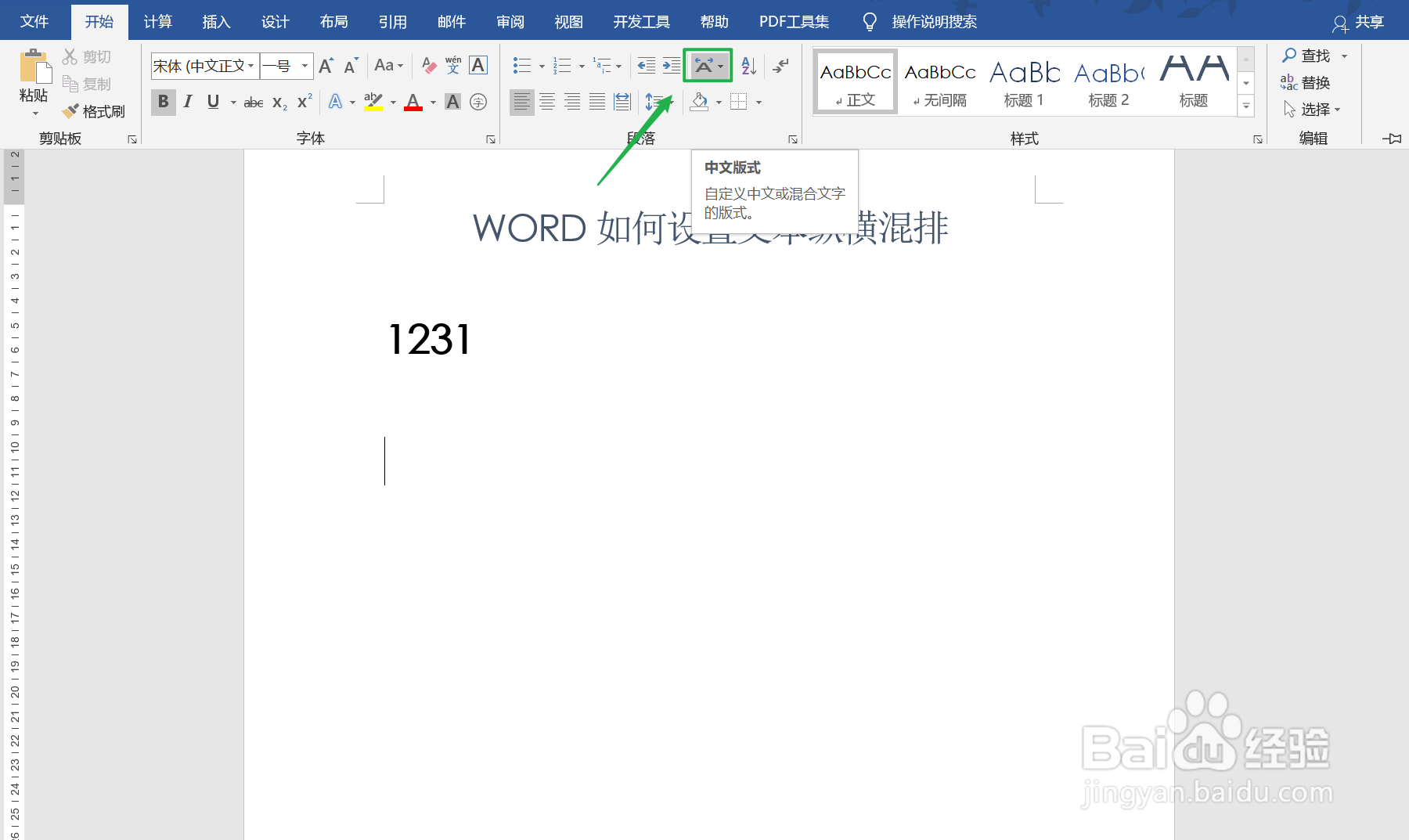Image resolution: width=1409 pixels, height=840 pixels.
Task: Open text effects glowing A button
Action: pyautogui.click(x=335, y=102)
